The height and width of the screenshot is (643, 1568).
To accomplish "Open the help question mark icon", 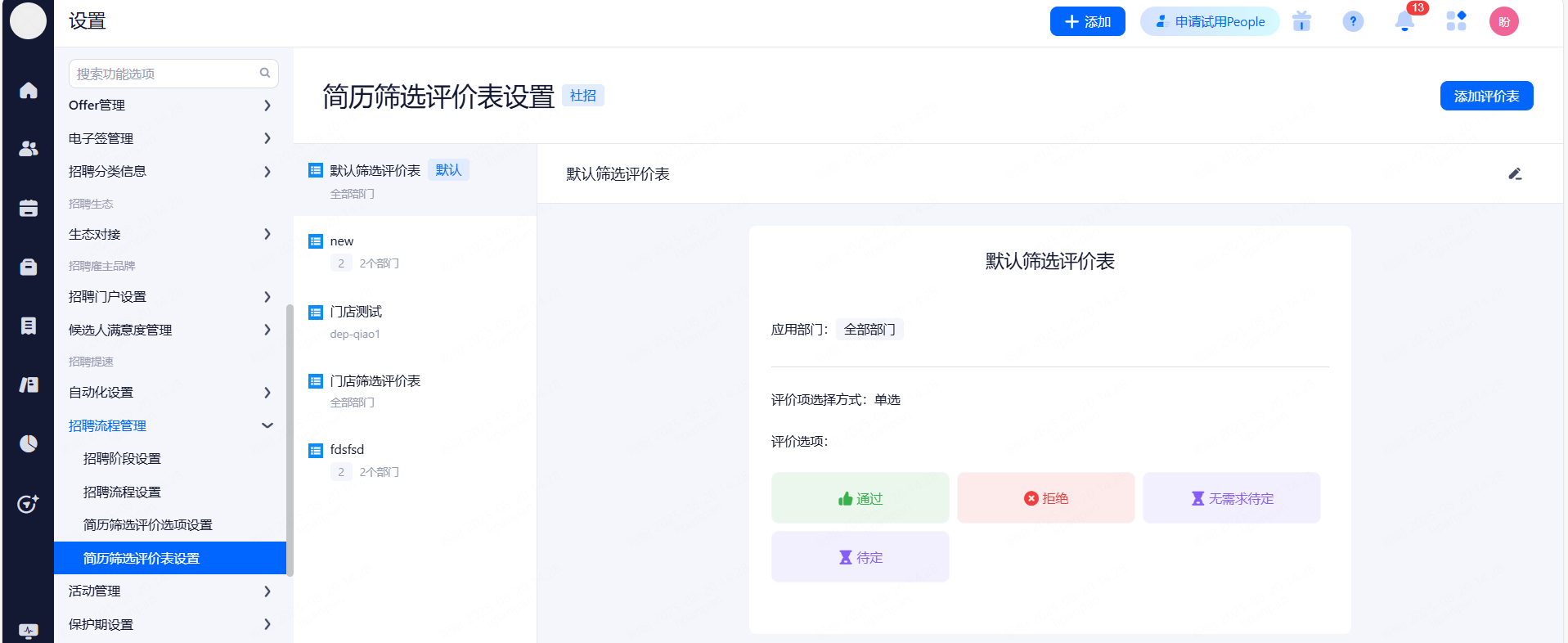I will (1353, 22).
